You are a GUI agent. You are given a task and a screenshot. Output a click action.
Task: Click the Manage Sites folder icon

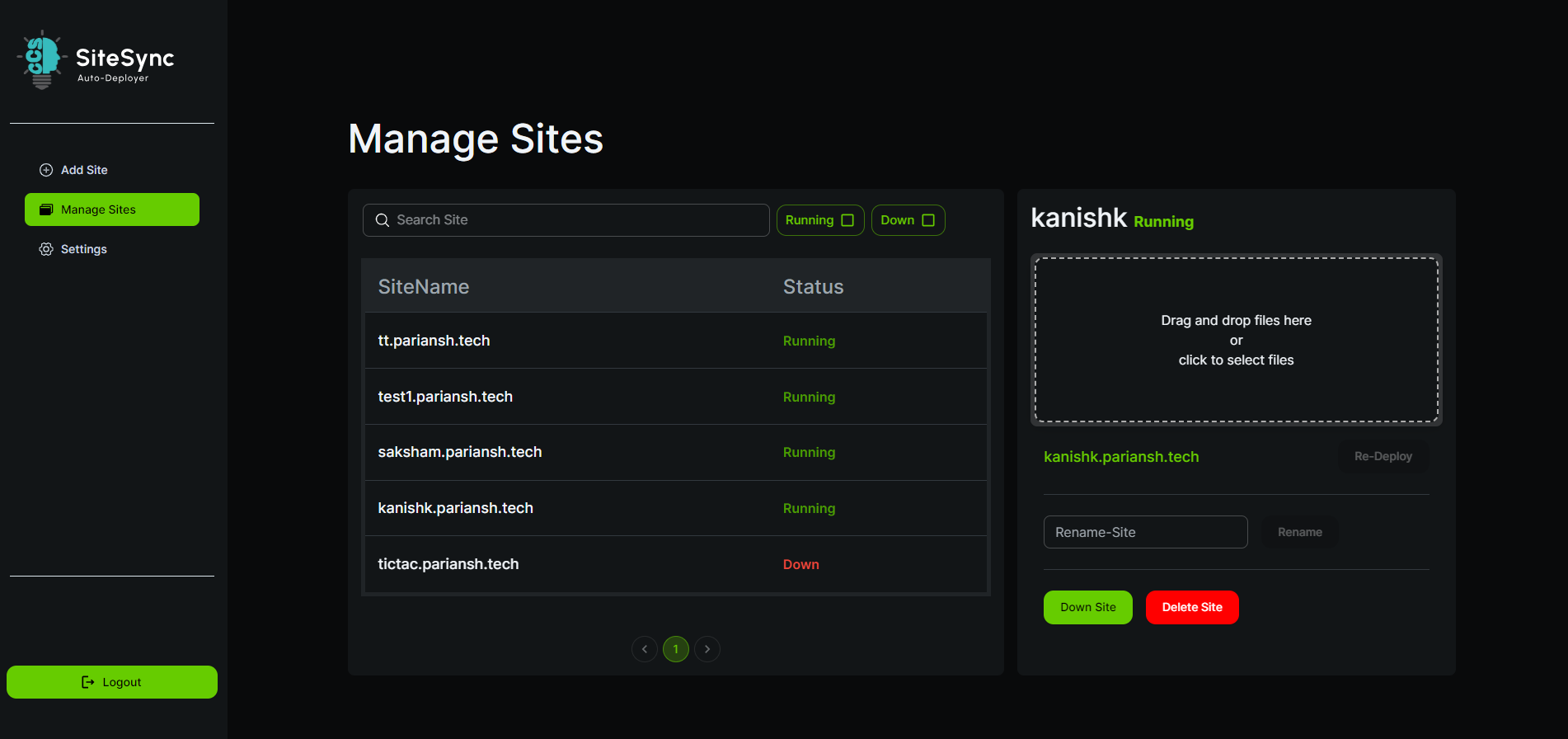[46, 209]
